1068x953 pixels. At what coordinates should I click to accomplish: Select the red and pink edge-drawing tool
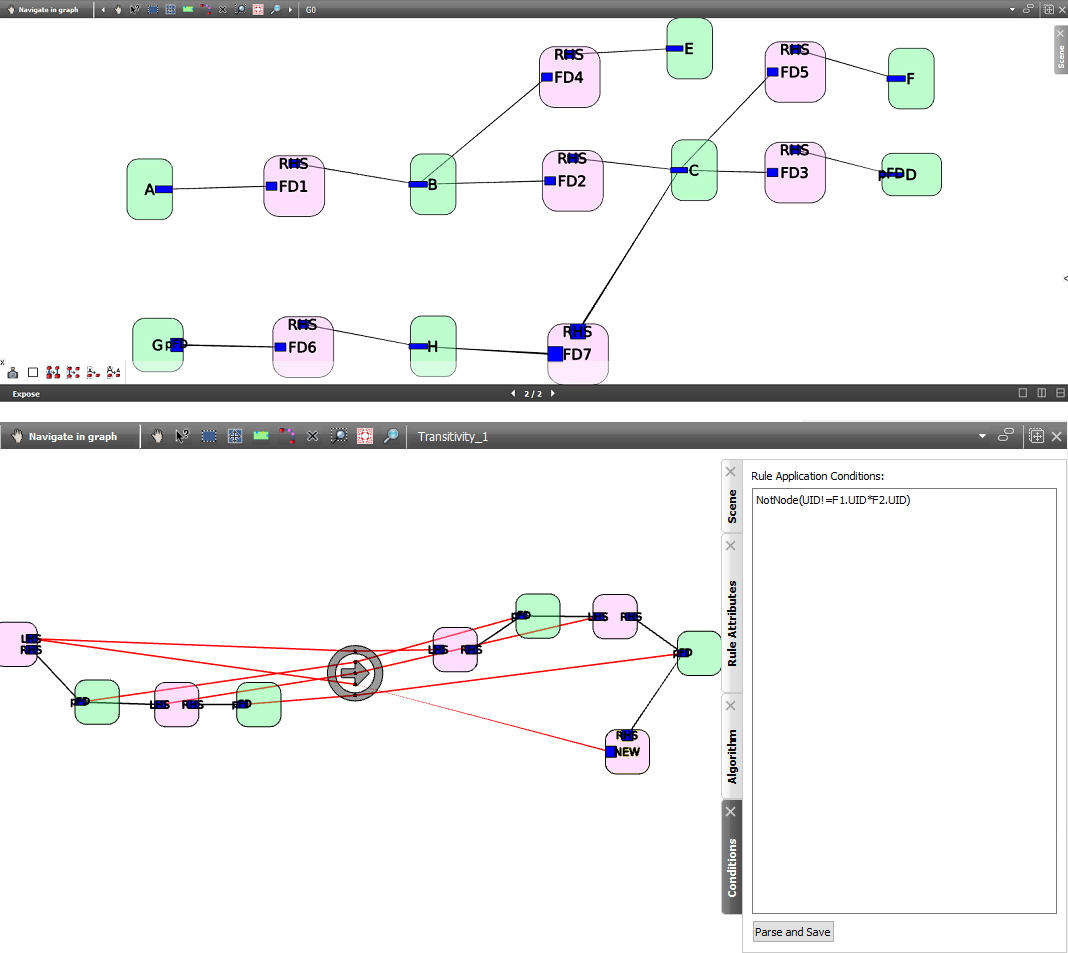287,437
